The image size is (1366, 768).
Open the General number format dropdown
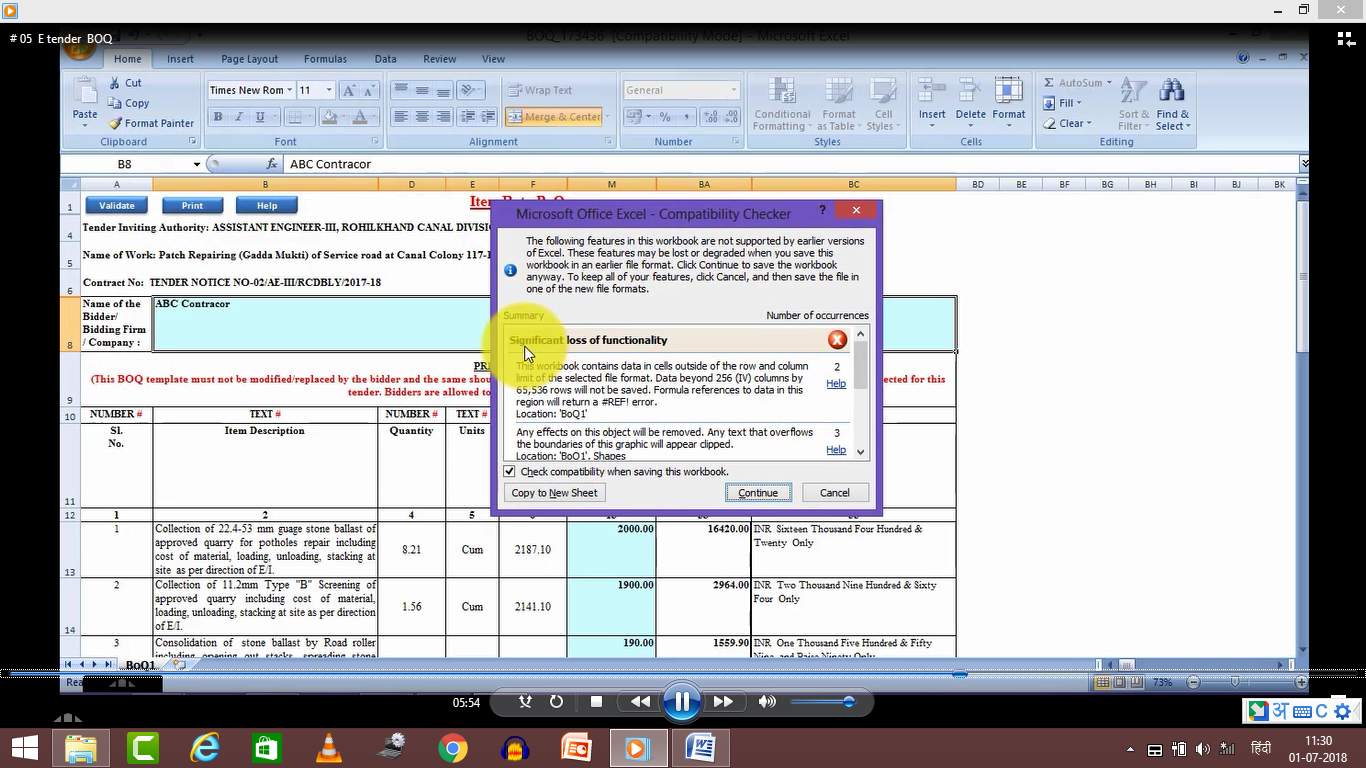[x=734, y=90]
